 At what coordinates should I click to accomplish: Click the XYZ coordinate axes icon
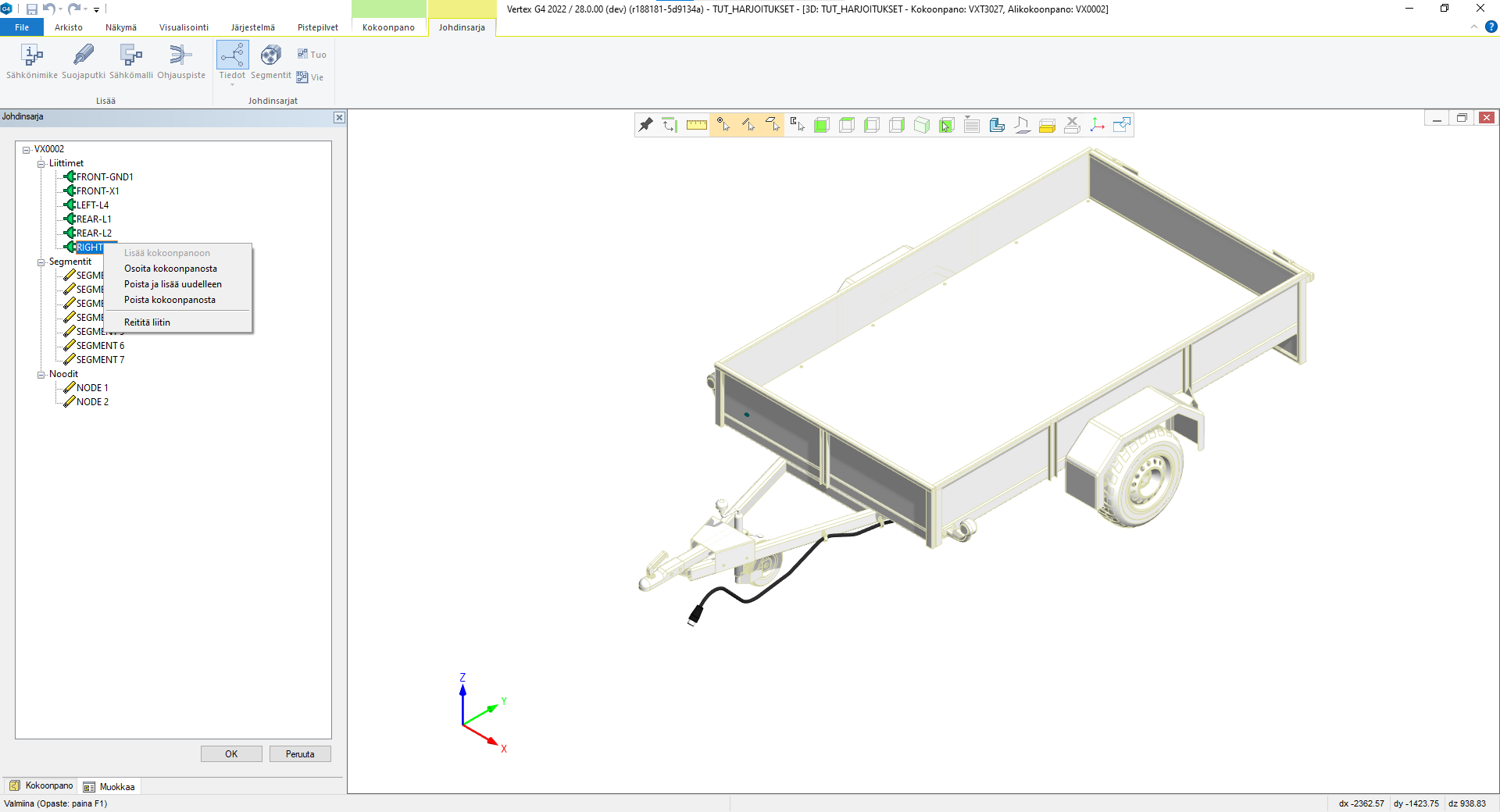1097,125
